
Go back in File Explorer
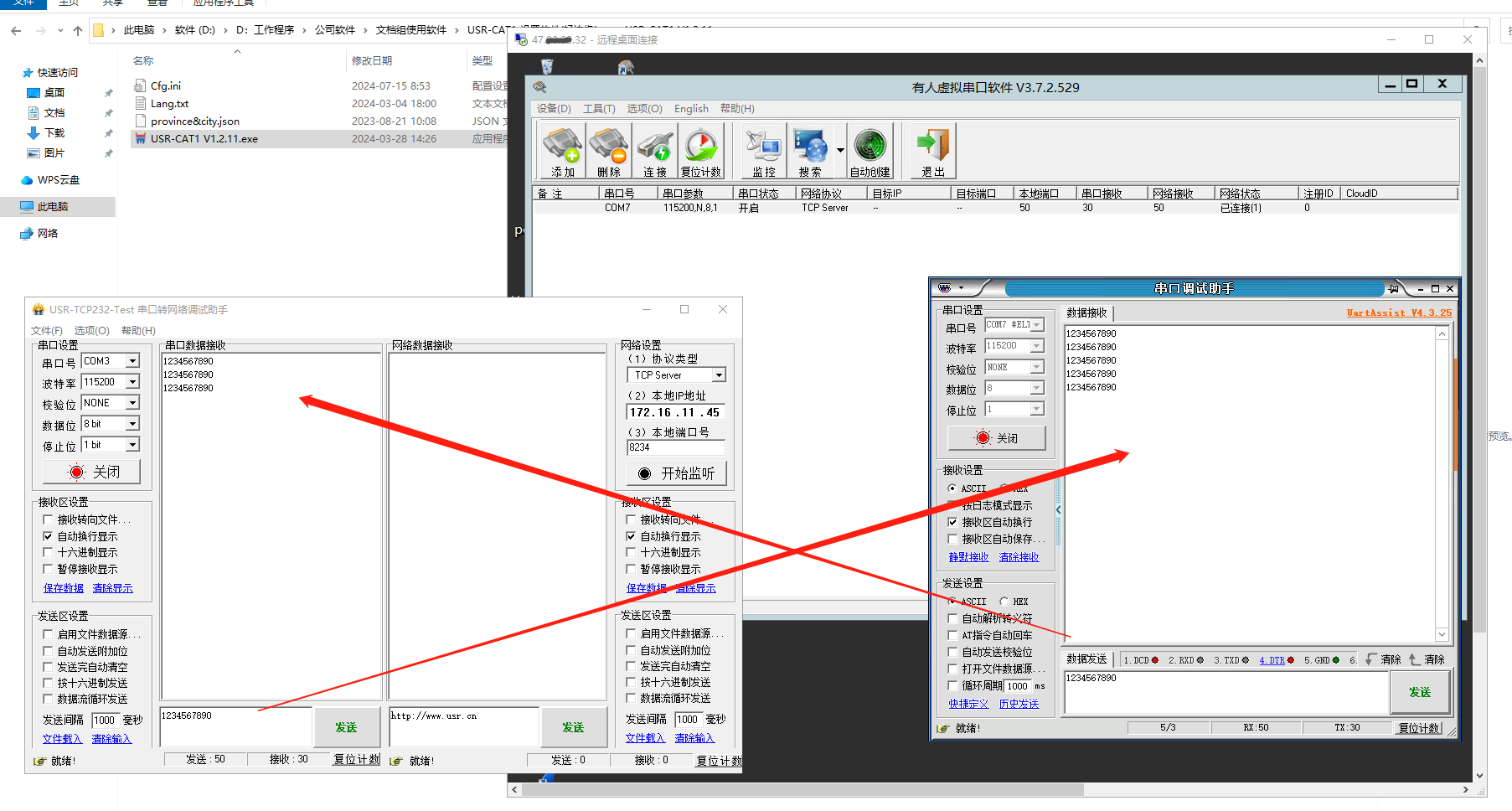pyautogui.click(x=16, y=30)
